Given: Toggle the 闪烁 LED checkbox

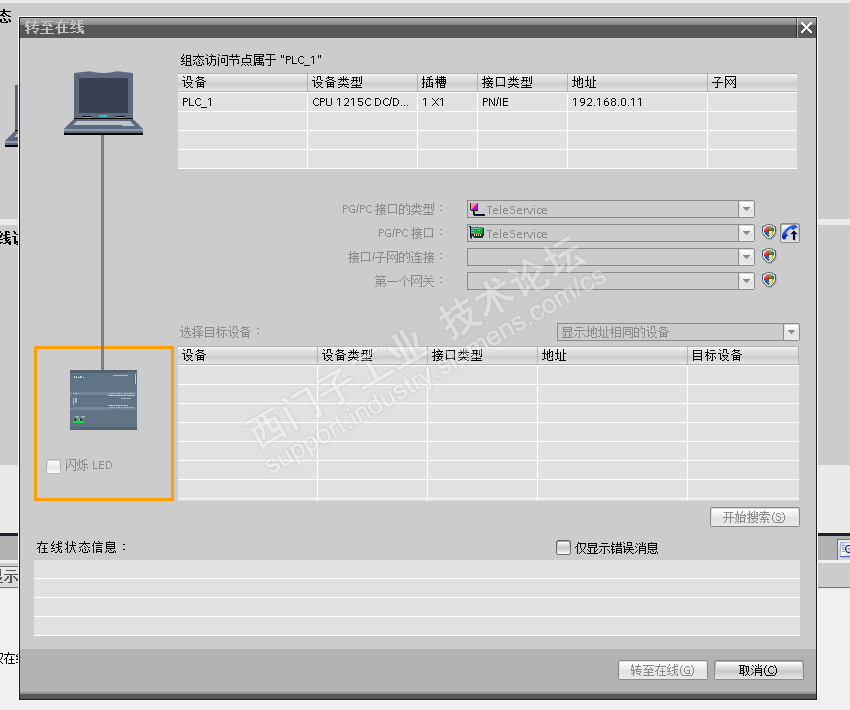Looking at the screenshot, I should pos(53,466).
